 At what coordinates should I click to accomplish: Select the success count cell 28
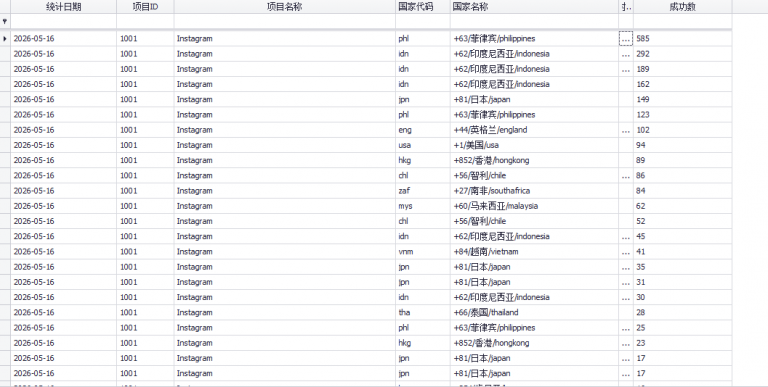[x=683, y=313]
